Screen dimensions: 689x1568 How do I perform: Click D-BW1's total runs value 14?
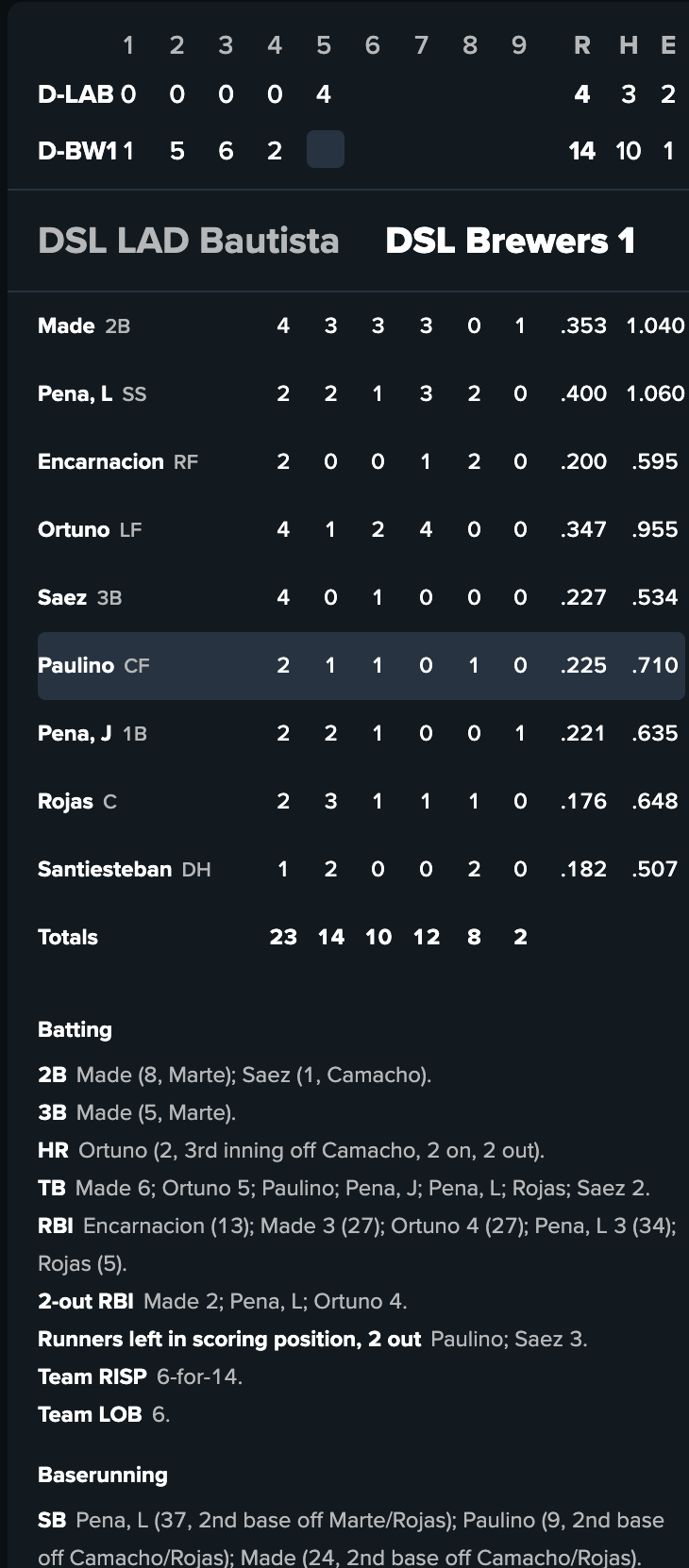(581, 151)
